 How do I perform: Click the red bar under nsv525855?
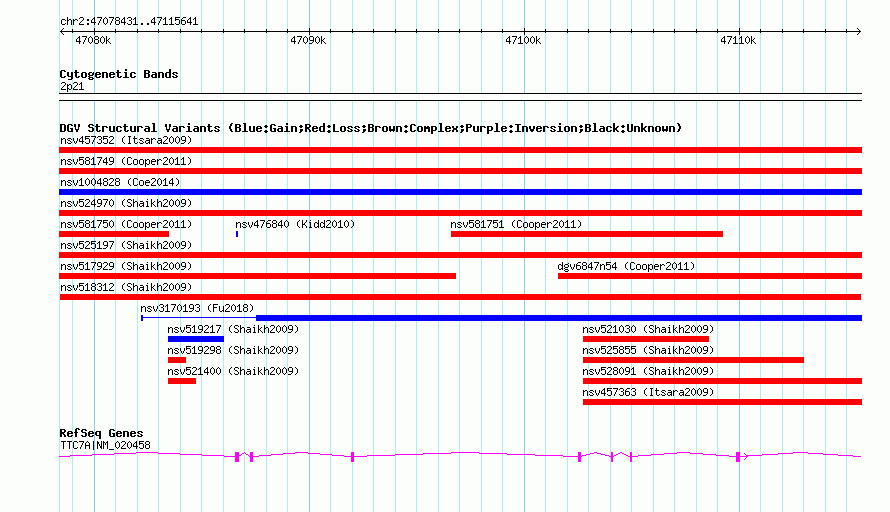tap(694, 360)
